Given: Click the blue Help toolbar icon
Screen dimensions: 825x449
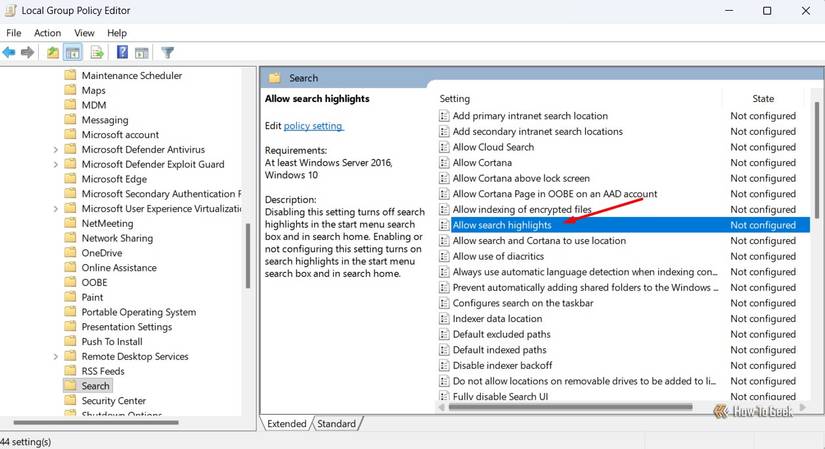Looking at the screenshot, I should click(x=122, y=52).
